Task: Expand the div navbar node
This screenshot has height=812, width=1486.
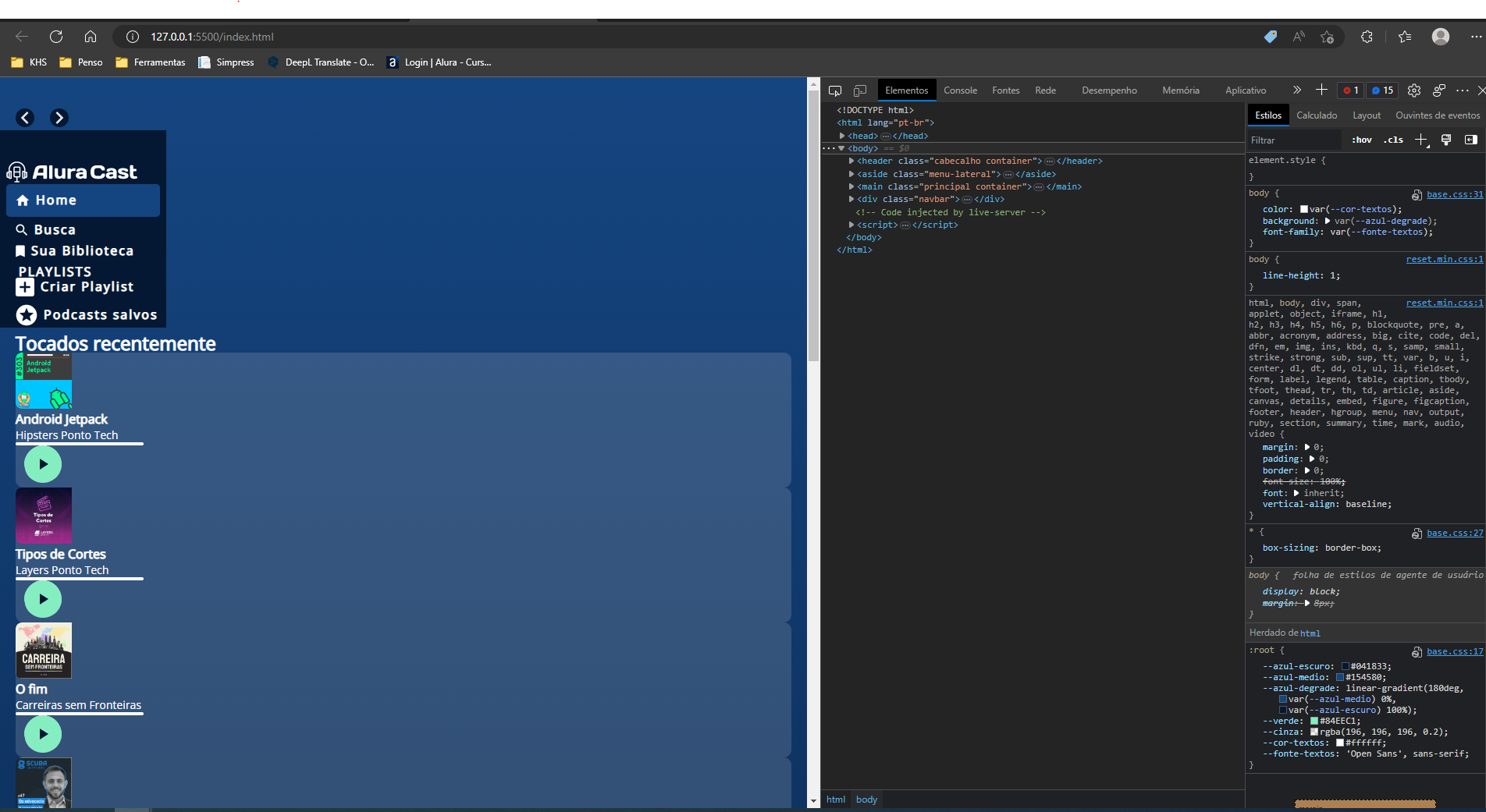Action: click(x=851, y=199)
